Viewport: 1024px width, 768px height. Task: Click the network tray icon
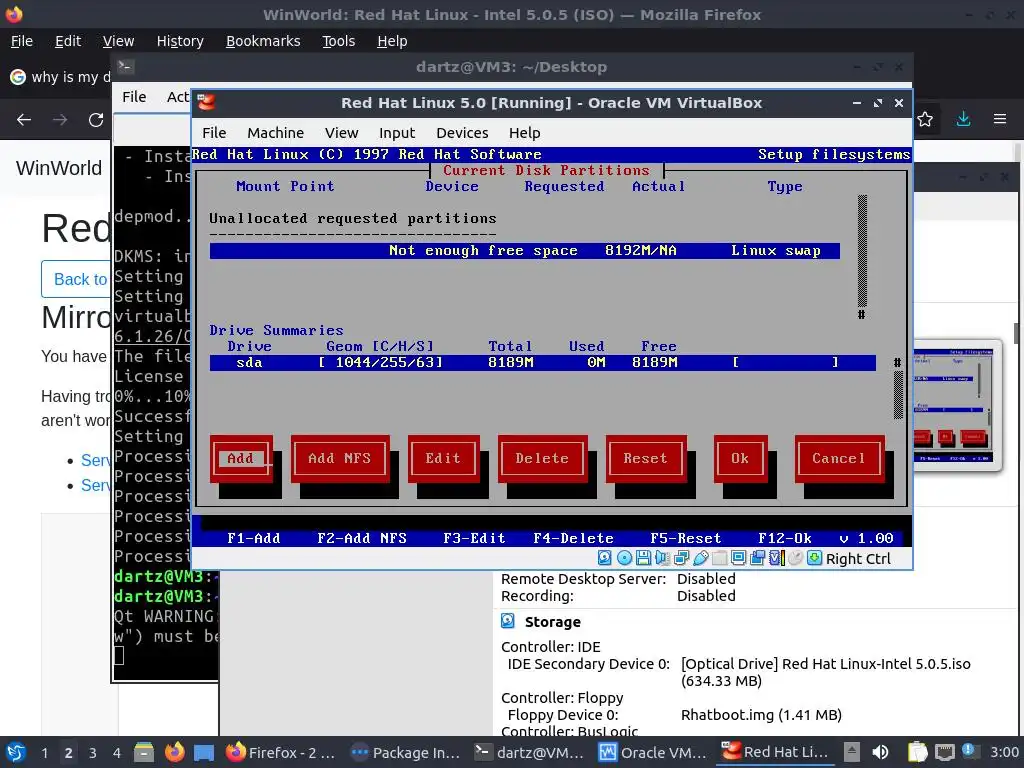944,752
